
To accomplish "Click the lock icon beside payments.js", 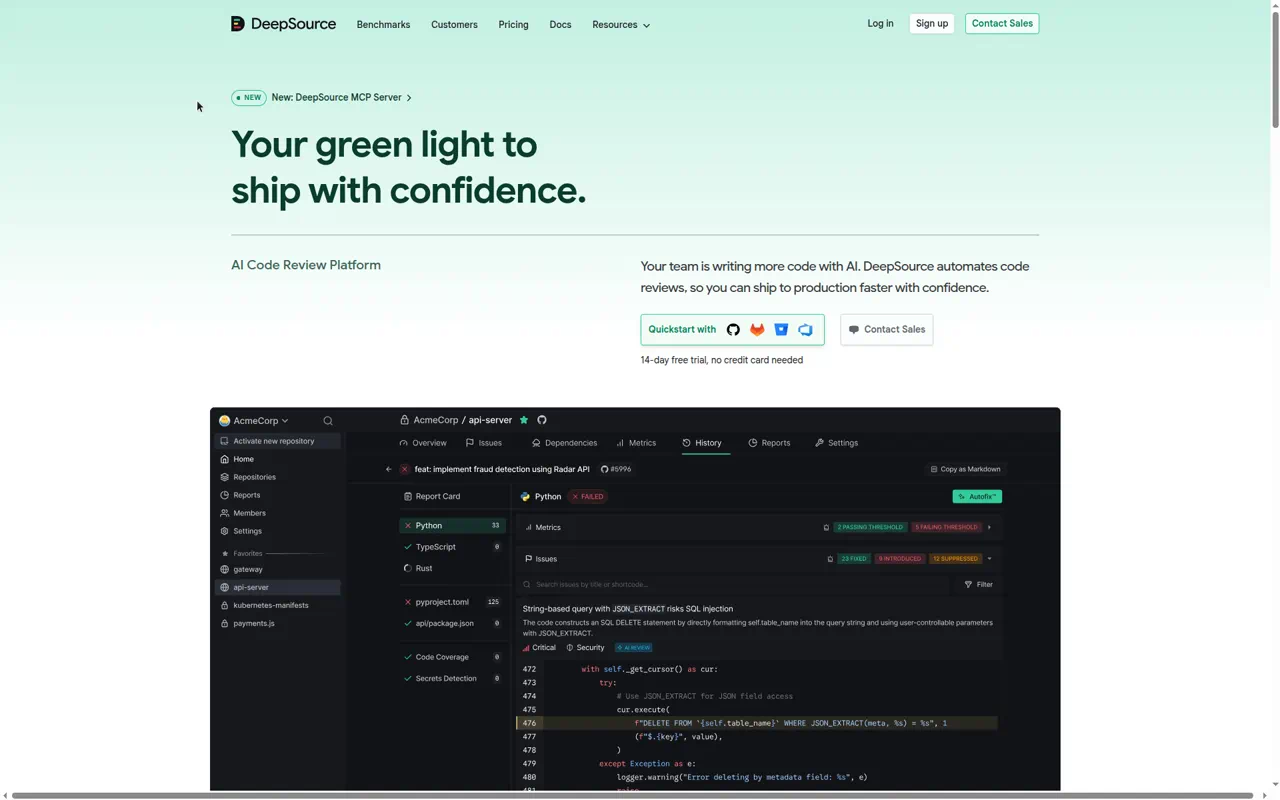I will 225,623.
